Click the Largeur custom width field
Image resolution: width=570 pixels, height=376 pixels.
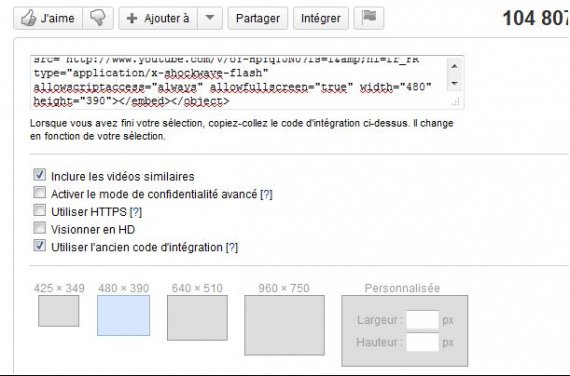pos(422,320)
